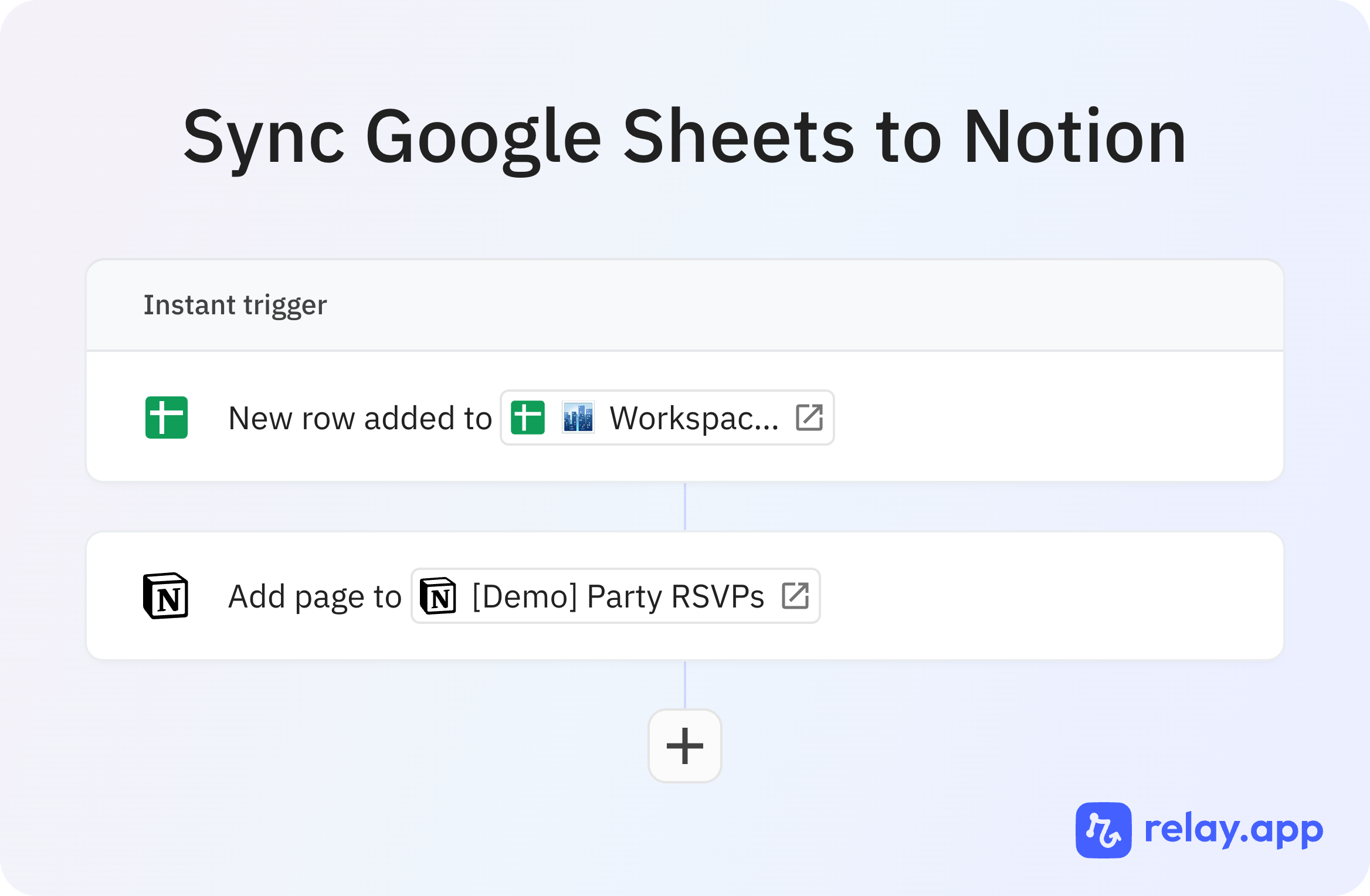Click the Instant trigger header
Screen dimensions: 1370x896
click(x=235, y=305)
